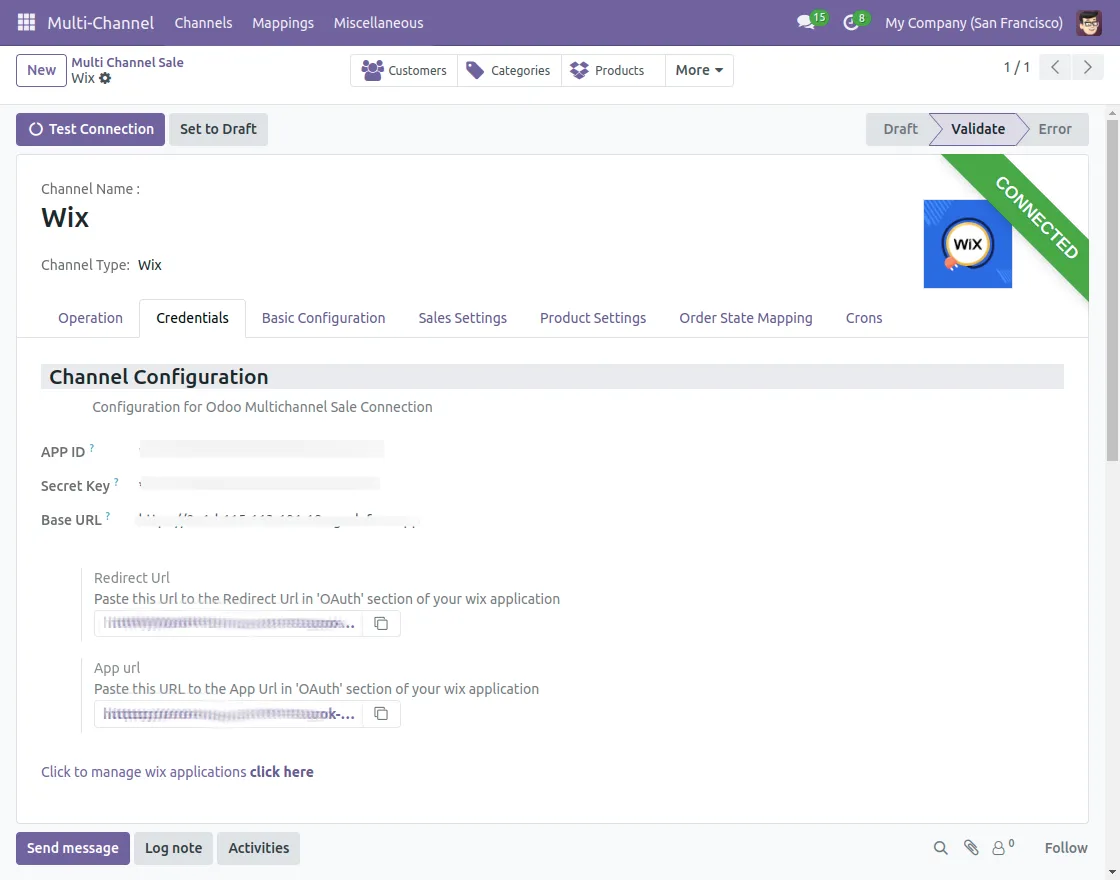Click the Test Connection button
This screenshot has height=880, width=1120.
click(x=91, y=129)
